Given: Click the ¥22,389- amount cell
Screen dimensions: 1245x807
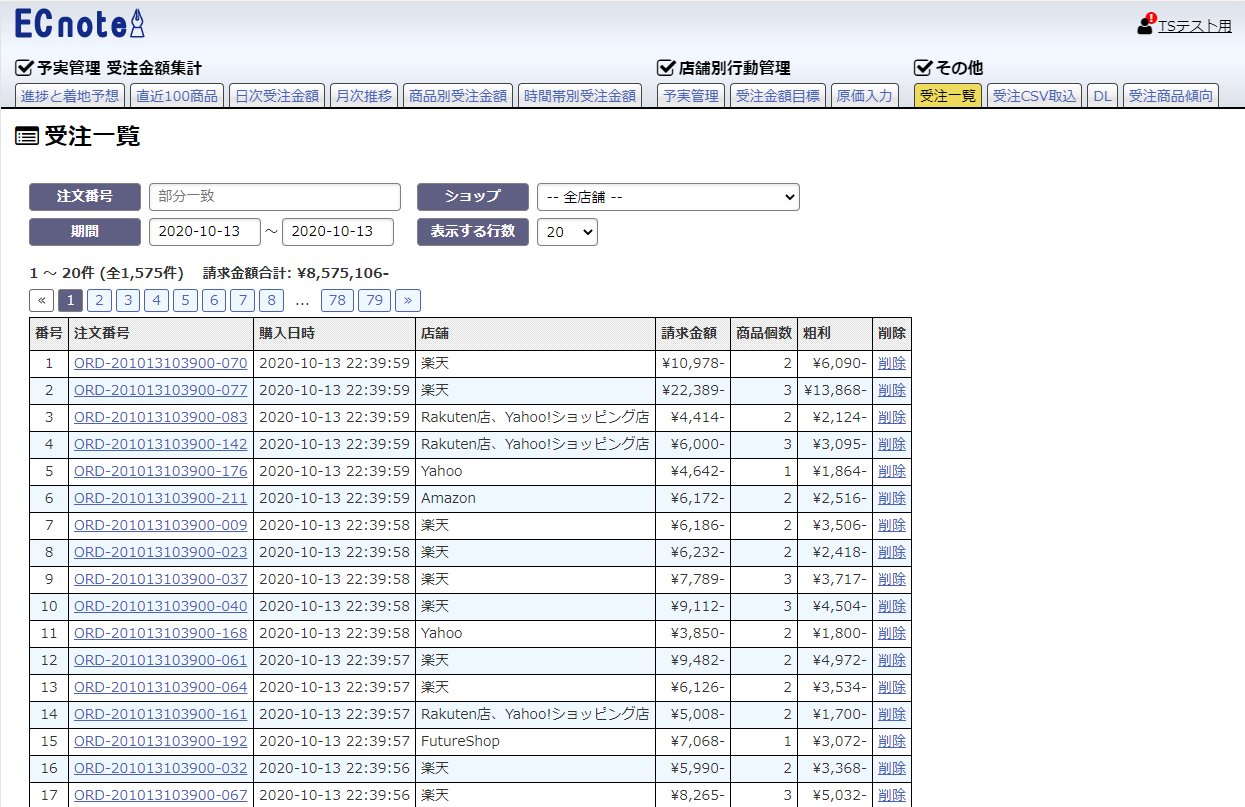Looking at the screenshot, I should 693,390.
